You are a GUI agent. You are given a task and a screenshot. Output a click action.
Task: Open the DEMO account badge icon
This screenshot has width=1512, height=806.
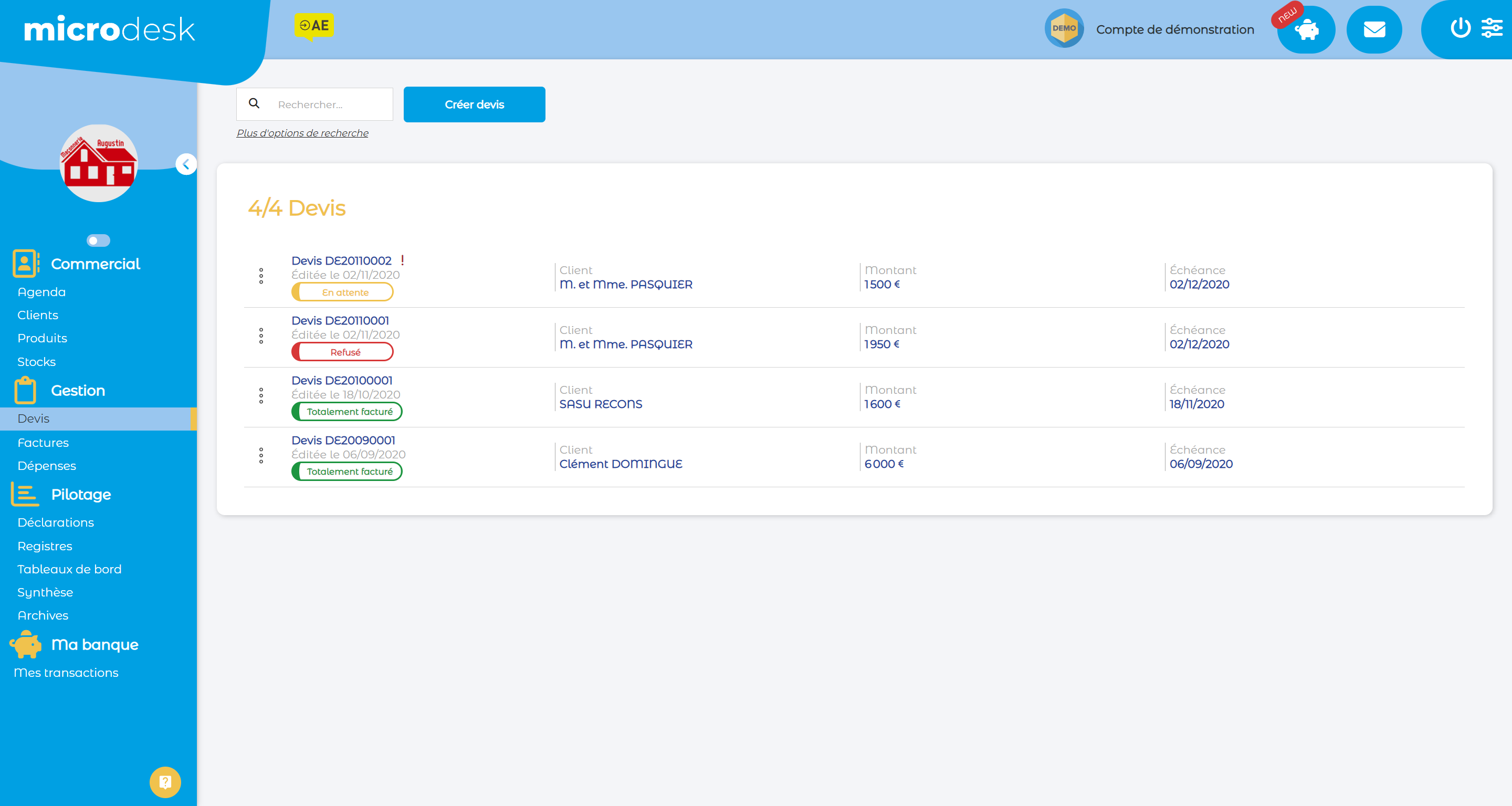[1064, 29]
